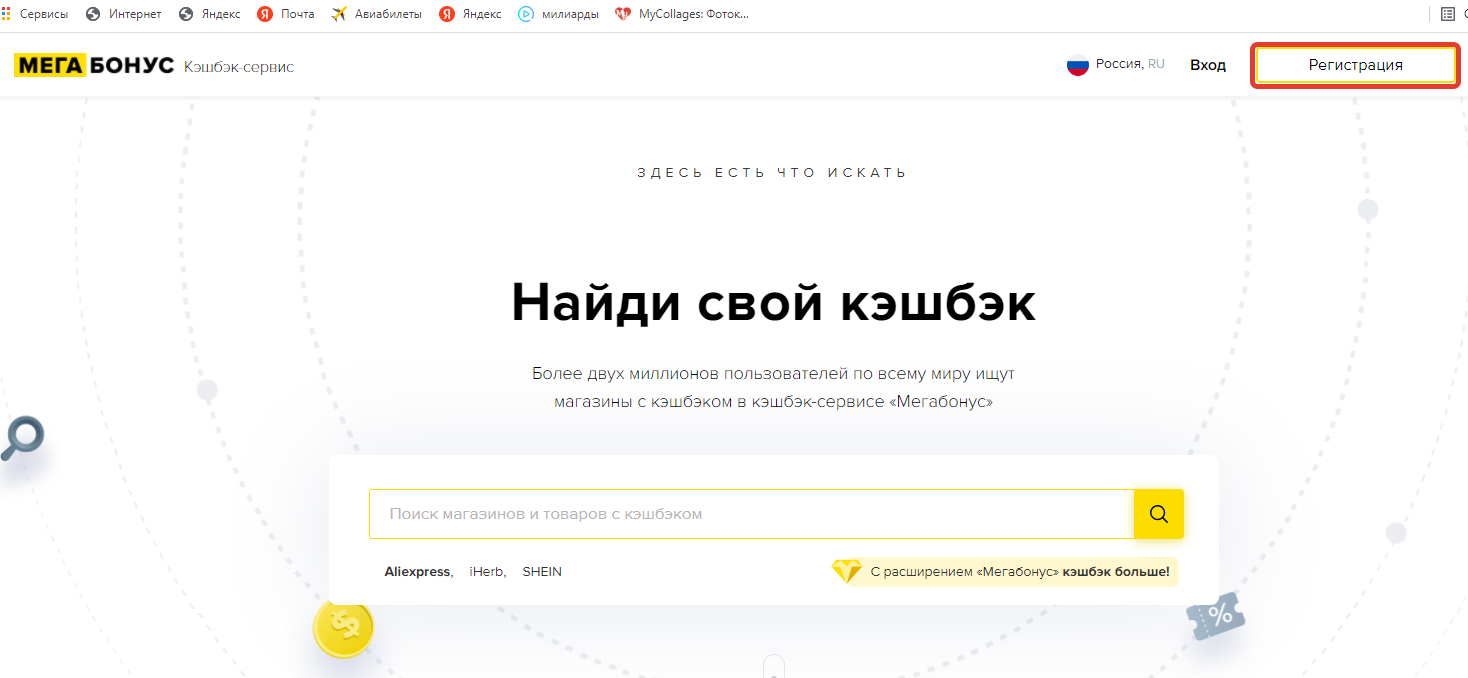Image resolution: width=1468 pixels, height=678 pixels.
Task: Click the yellow magnifier search button
Action: 1159,514
